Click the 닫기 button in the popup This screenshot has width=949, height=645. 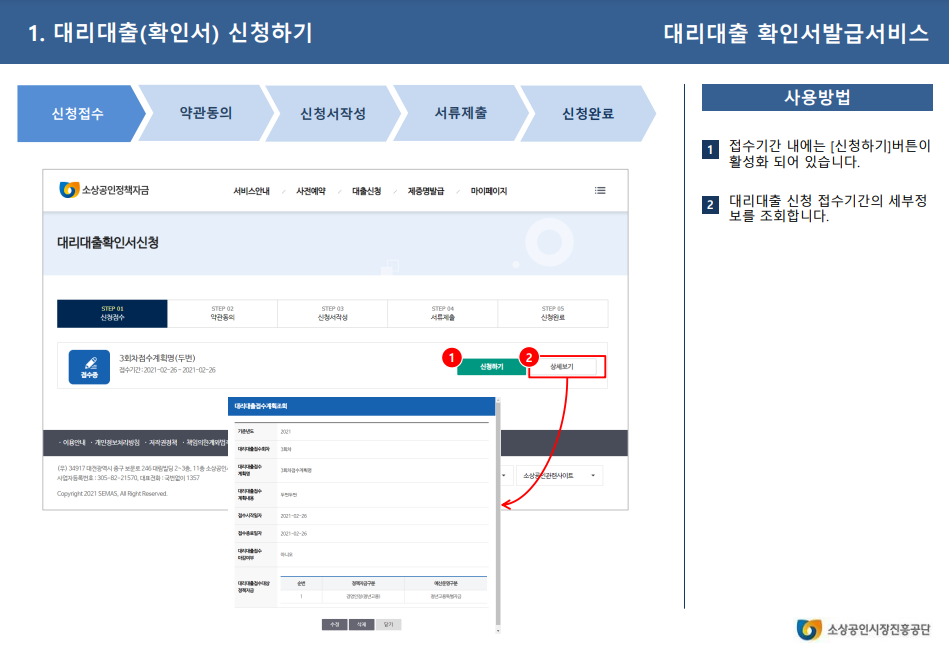click(x=388, y=624)
